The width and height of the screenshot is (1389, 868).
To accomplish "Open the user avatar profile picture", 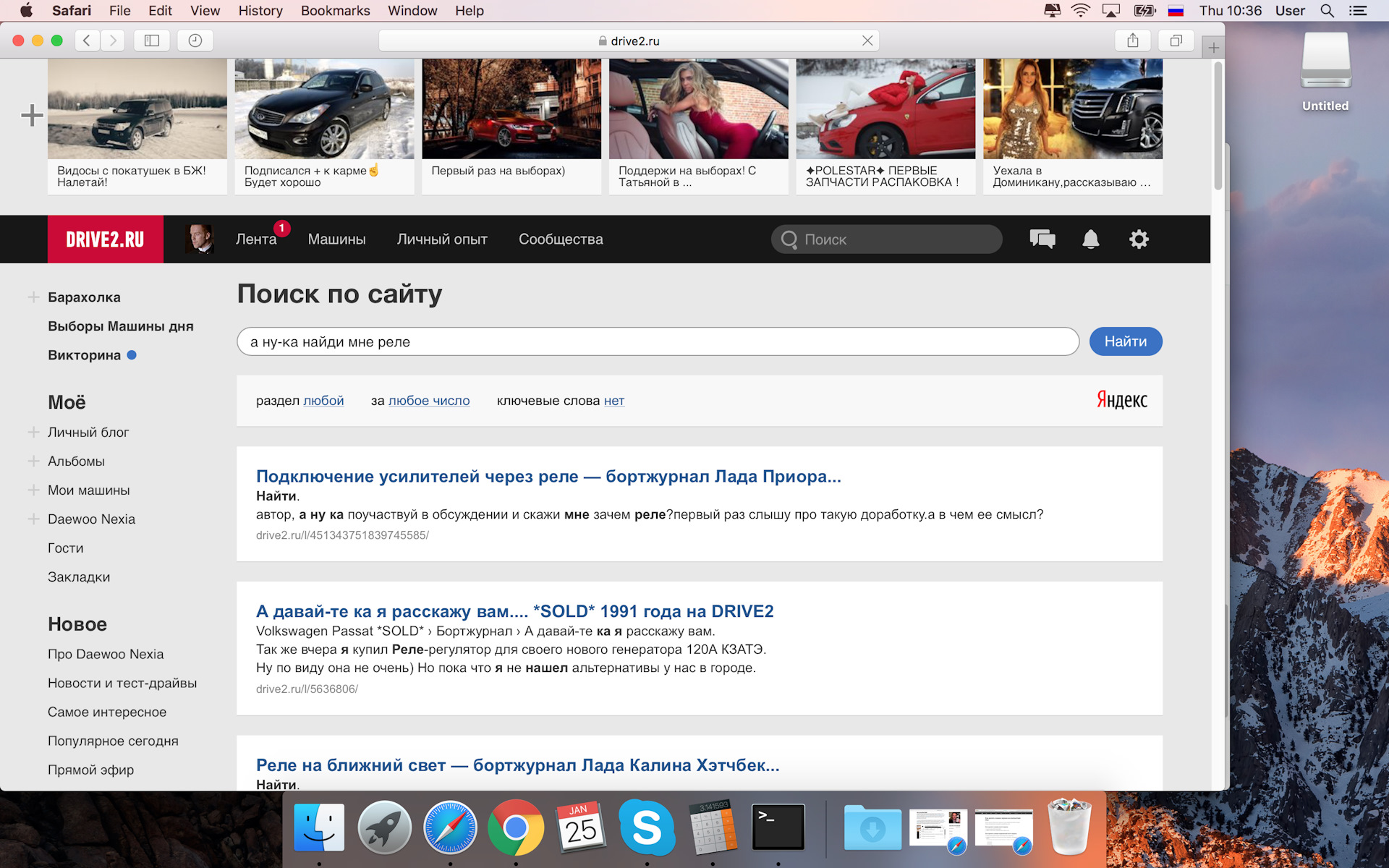I will click(x=199, y=239).
